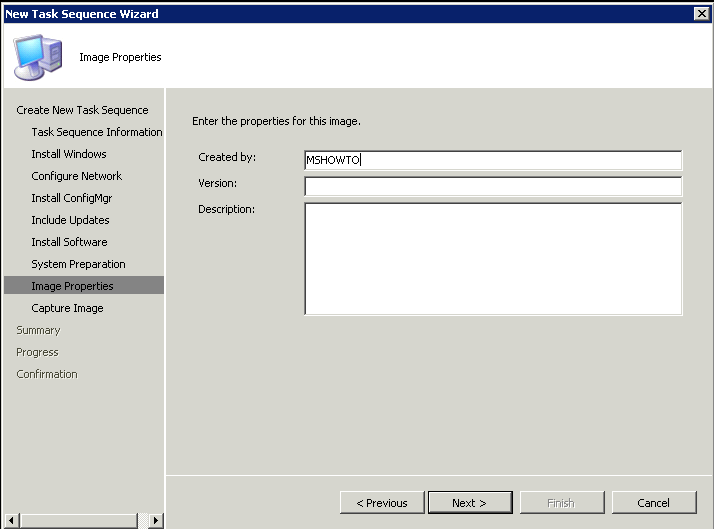Click sidebar scrollbar left arrow
Viewport: 714px width, 529px height.
(x=12, y=520)
